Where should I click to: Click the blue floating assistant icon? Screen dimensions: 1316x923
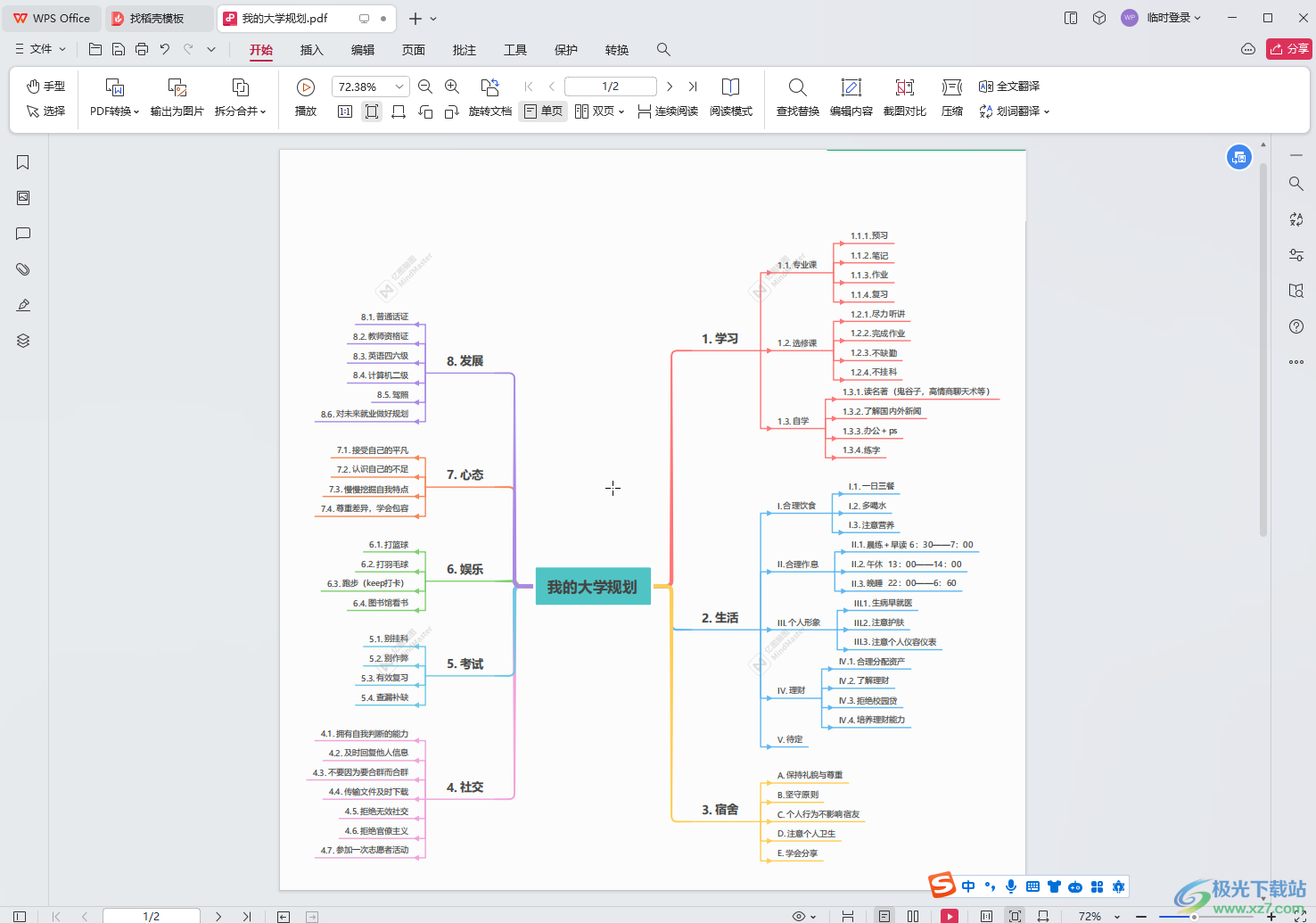(x=1239, y=158)
